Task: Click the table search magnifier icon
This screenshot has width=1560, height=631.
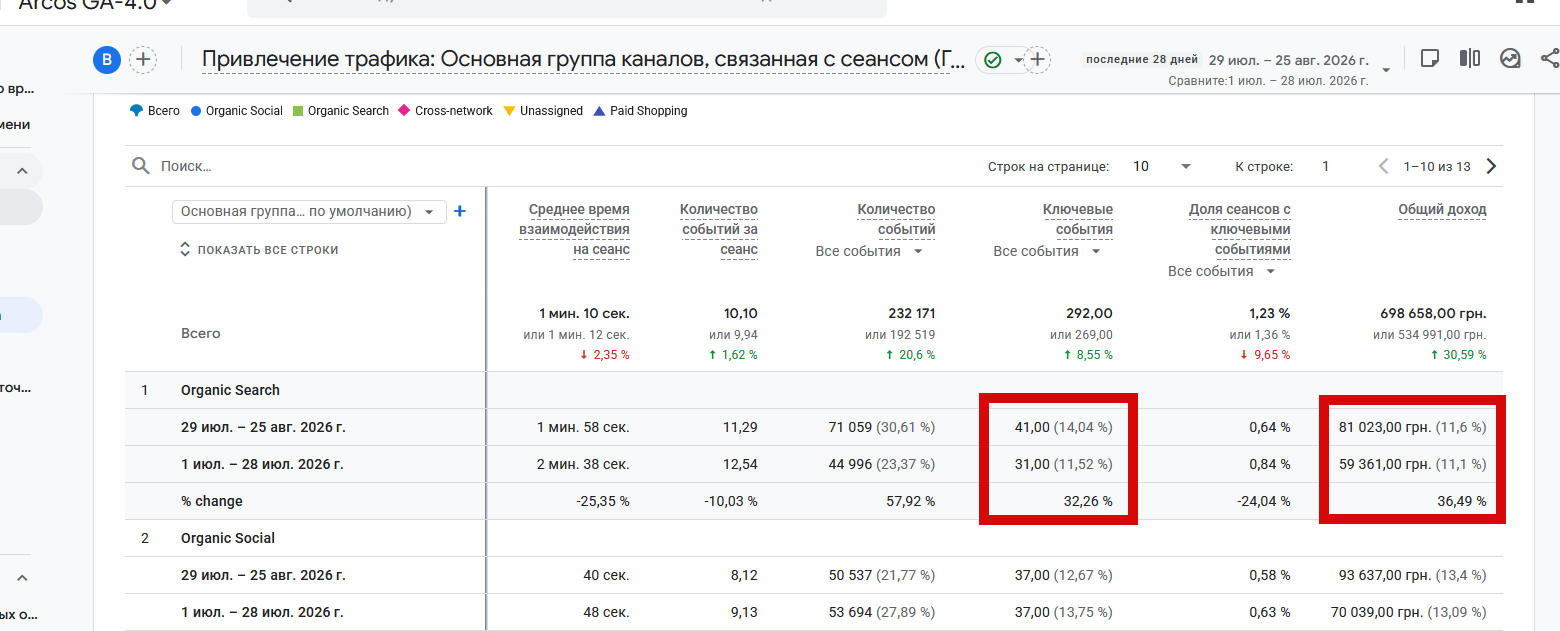Action: 141,166
